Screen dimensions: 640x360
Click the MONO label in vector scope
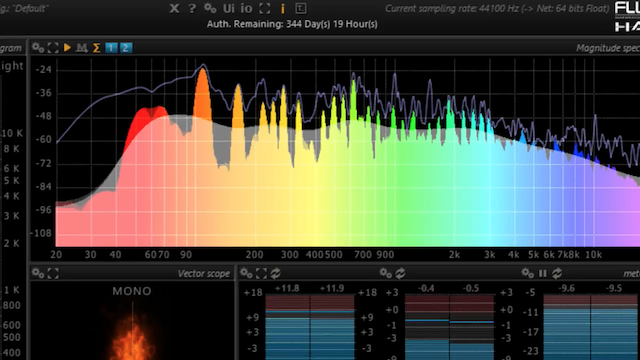132,291
